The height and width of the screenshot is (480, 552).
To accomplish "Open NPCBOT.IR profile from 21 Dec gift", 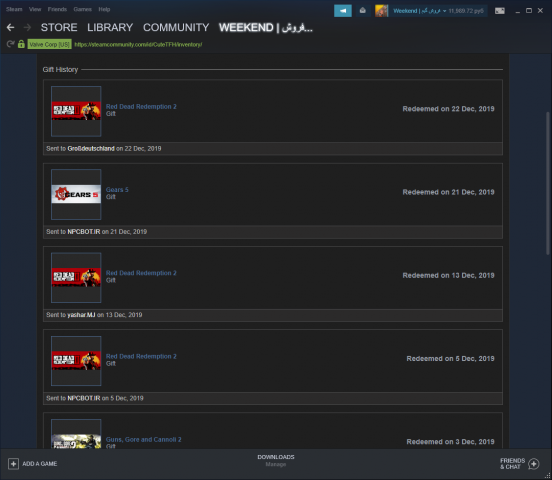I will pos(84,232).
